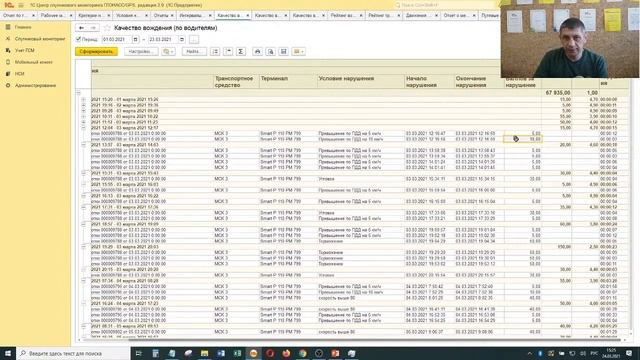Toggle the Период checkbox
The height and width of the screenshot is (360, 640).
78,39
